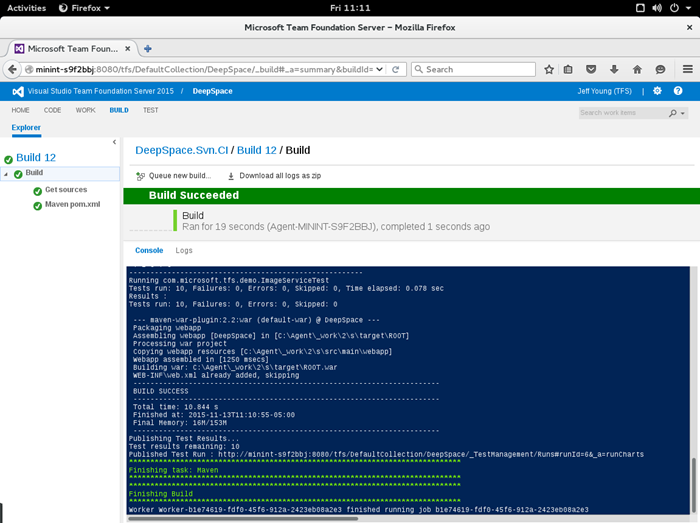Viewport: 700px width, 523px height.
Task: Show URL history dropdown in address bar
Action: pyautogui.click(x=379, y=69)
